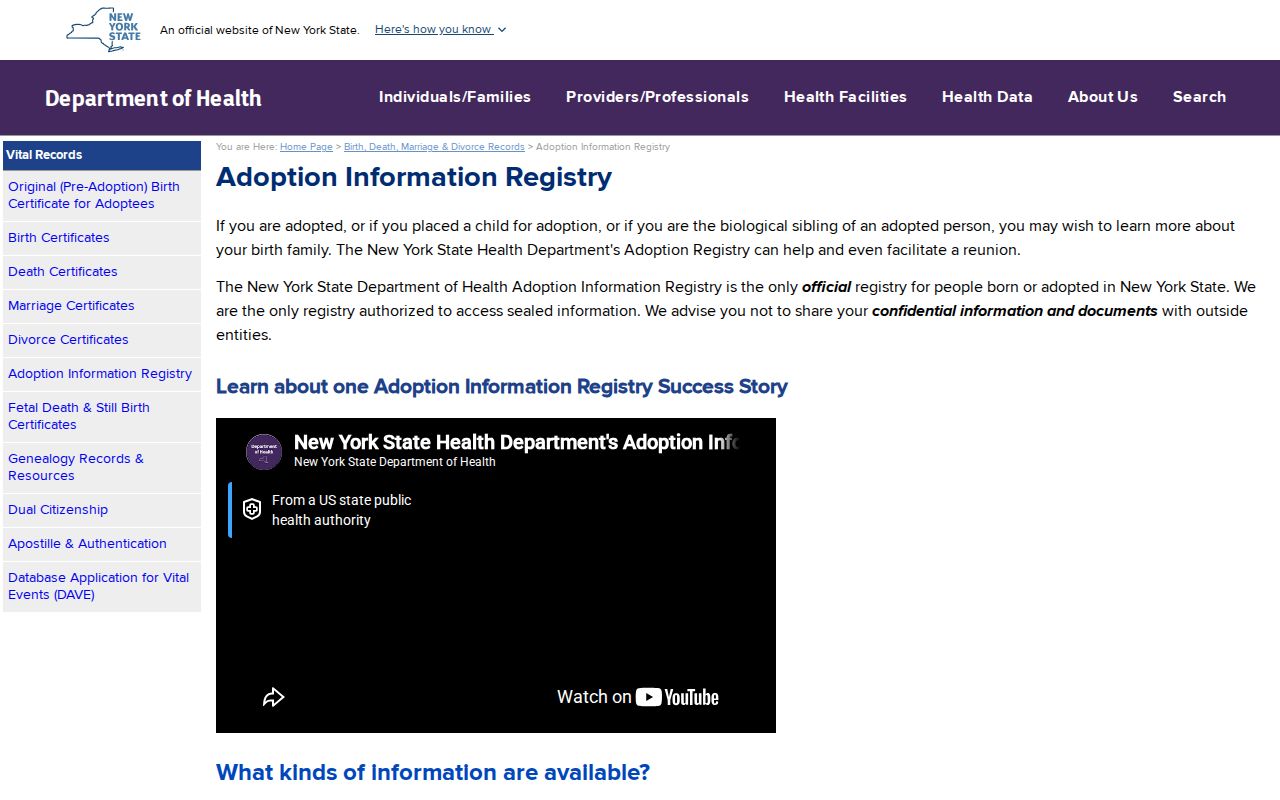Viewport: 1280px width, 800px height.
Task: Click the Department of Health site title
Action: pos(153,98)
